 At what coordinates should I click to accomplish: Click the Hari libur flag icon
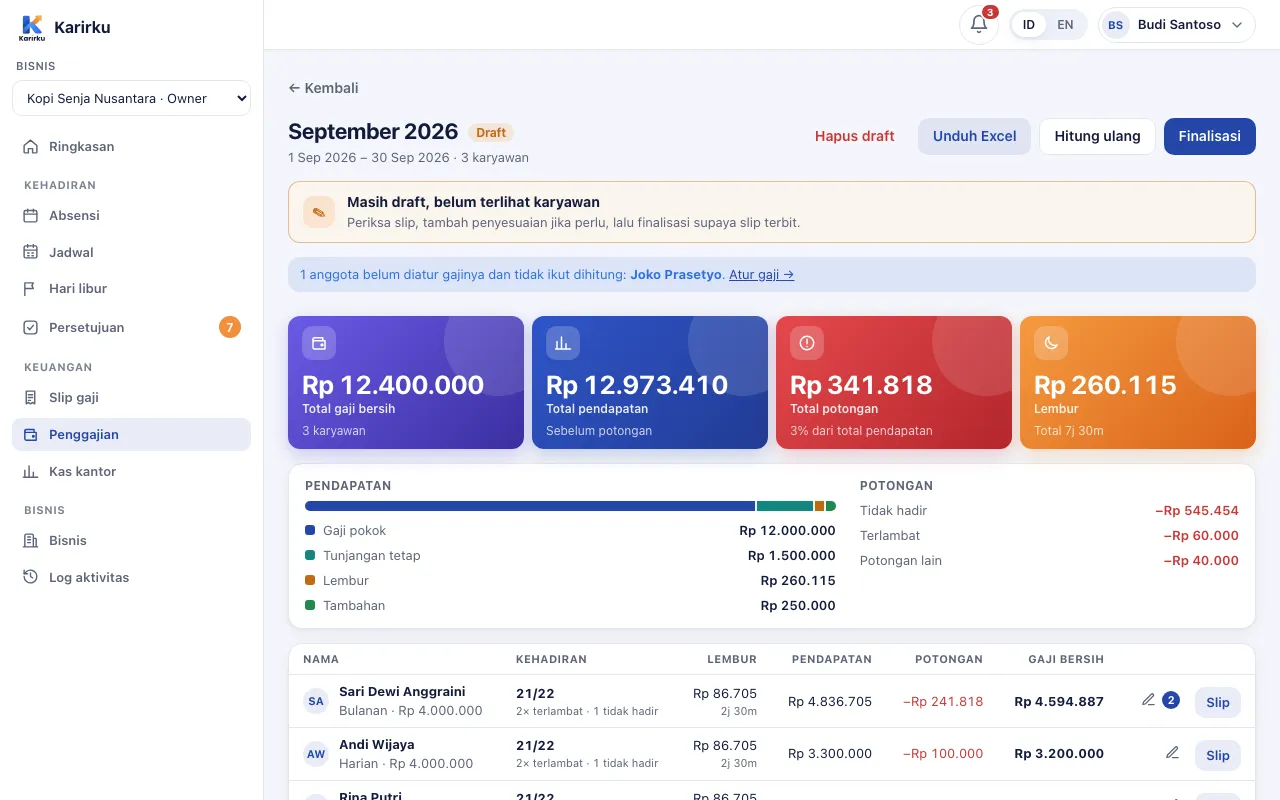31,289
